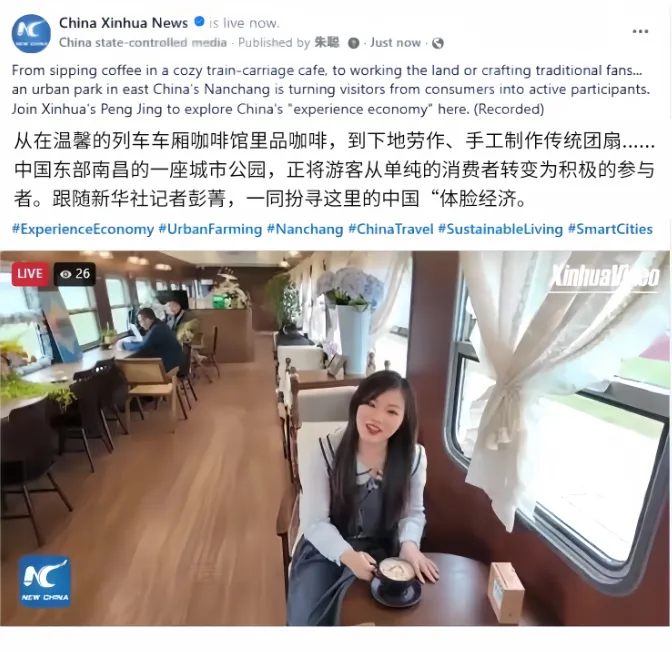The width and height of the screenshot is (672, 652).
Task: Click the round icon beside publisher name
Action: pos(354,43)
